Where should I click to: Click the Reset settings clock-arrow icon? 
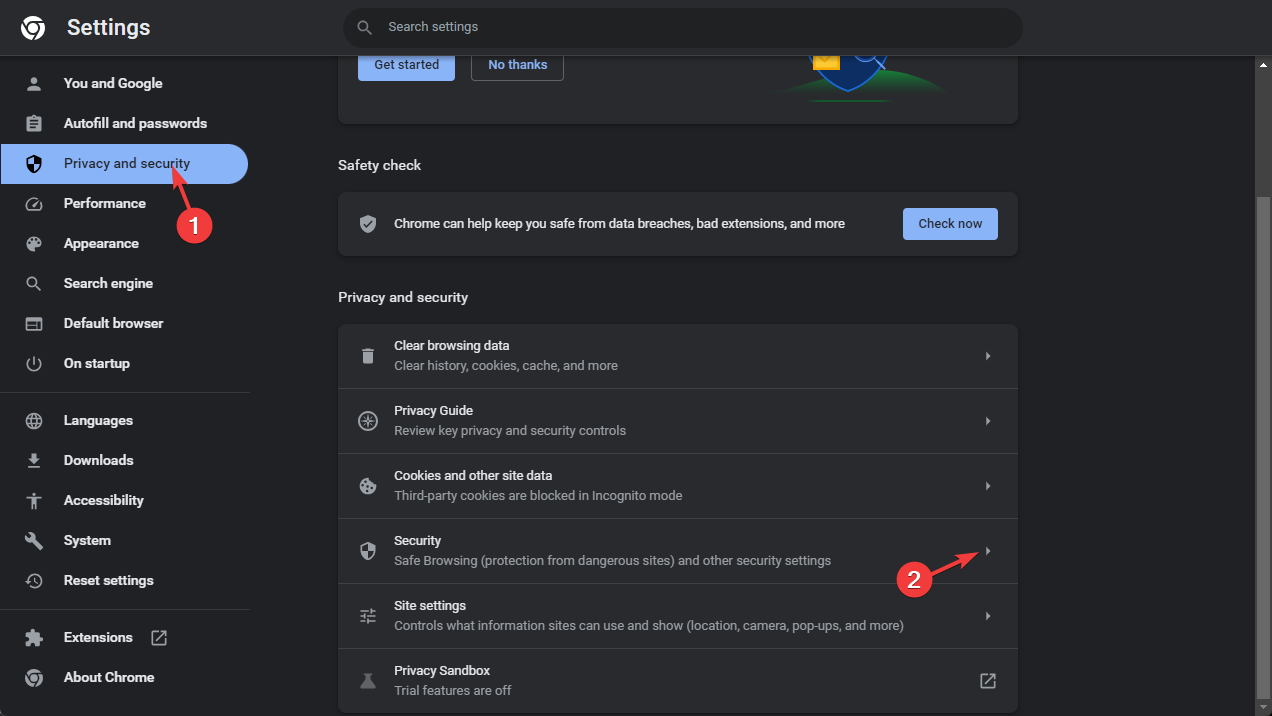point(34,580)
